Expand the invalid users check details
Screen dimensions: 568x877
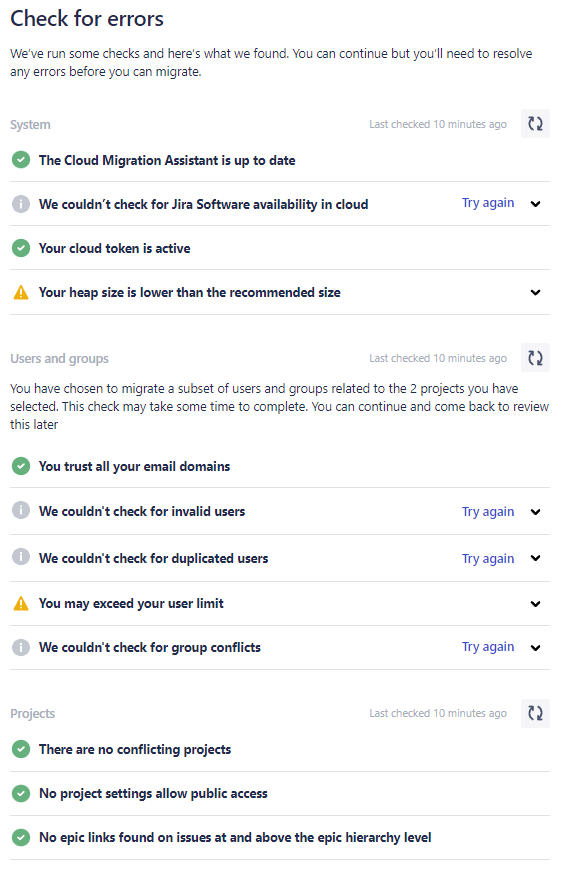(536, 512)
